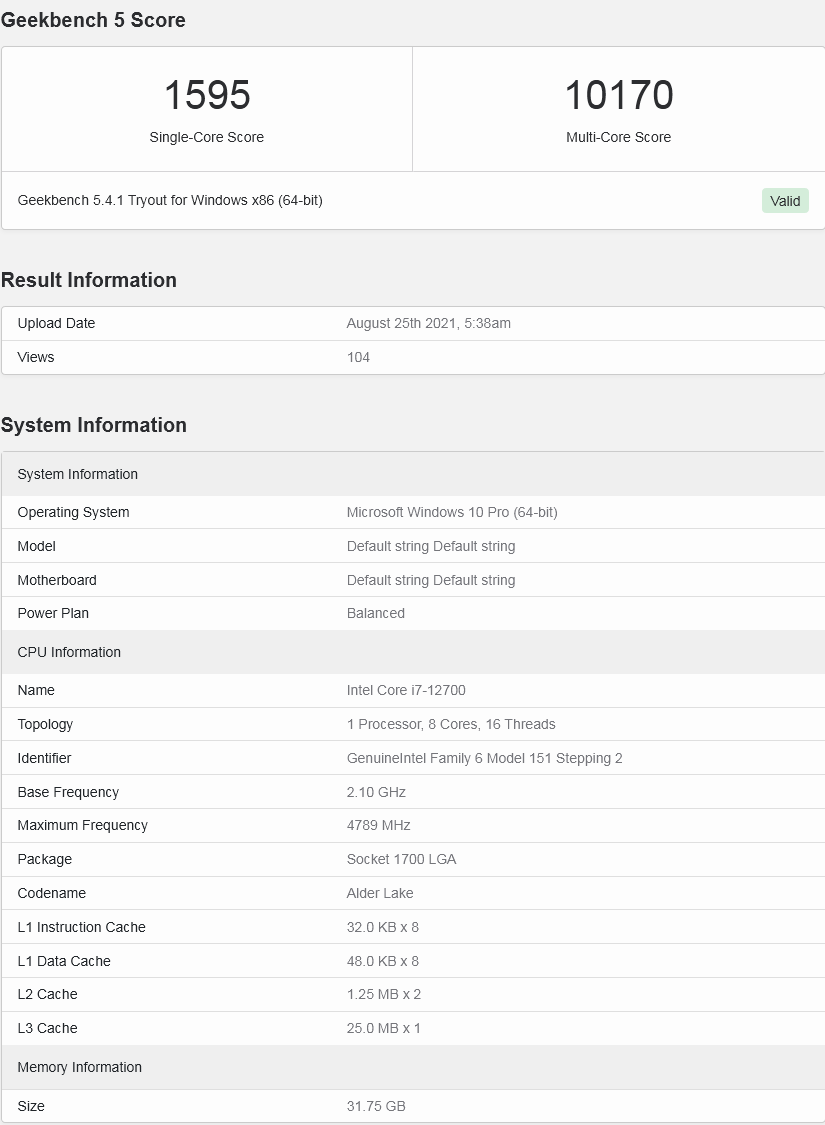Click the Power Plan Balanced value
Viewport: 825px width, 1125px height.
point(376,613)
